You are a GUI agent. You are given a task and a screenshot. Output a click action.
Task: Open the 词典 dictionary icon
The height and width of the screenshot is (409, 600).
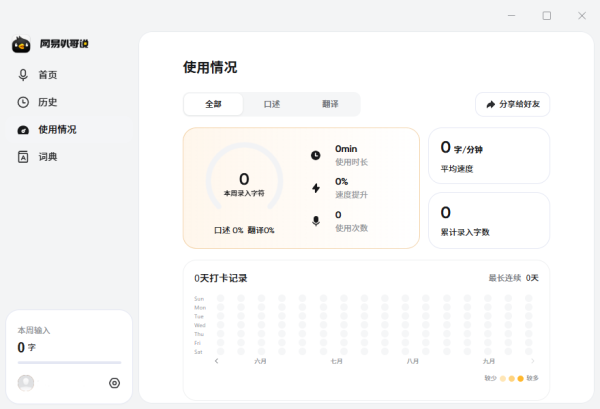click(x=23, y=157)
